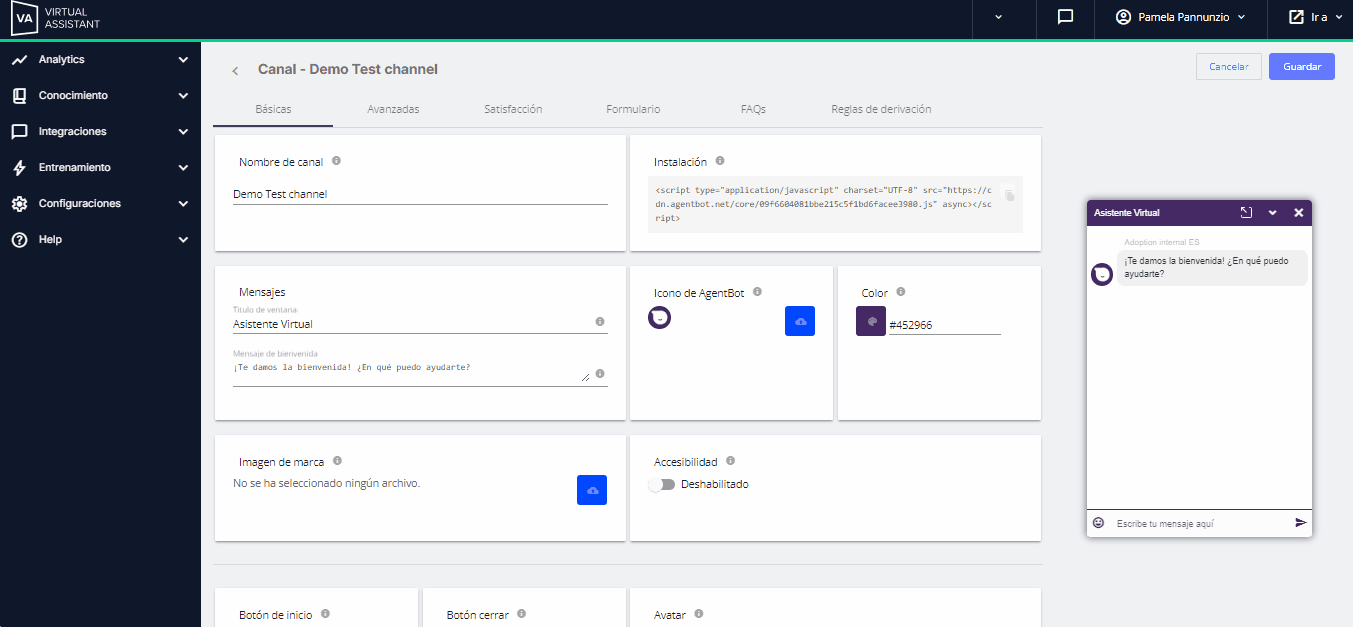The image size is (1353, 627).
Task: Click 'No se ha seleccionado ningún archivo' text
Action: tap(327, 483)
